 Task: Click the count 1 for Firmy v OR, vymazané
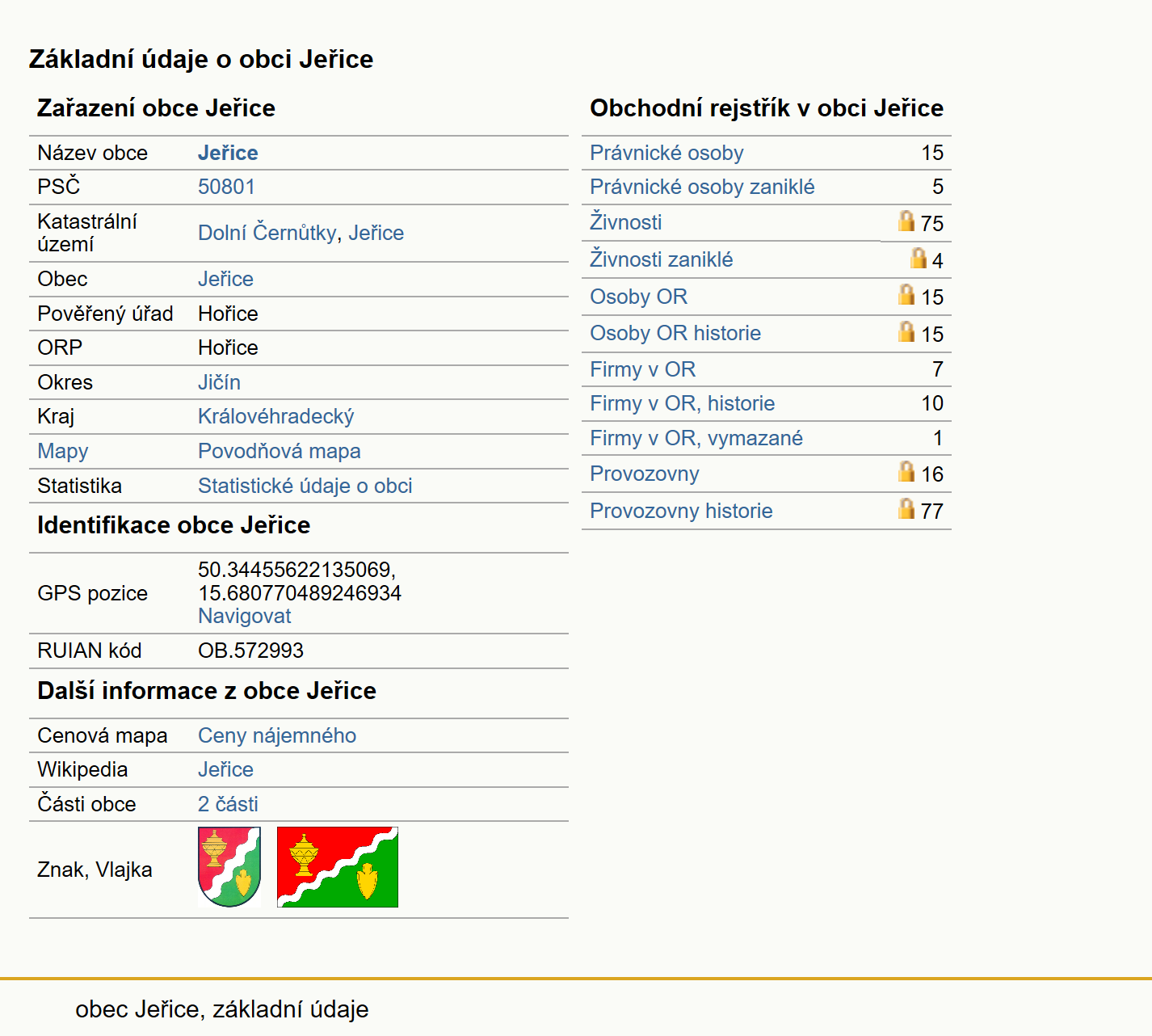[938, 438]
